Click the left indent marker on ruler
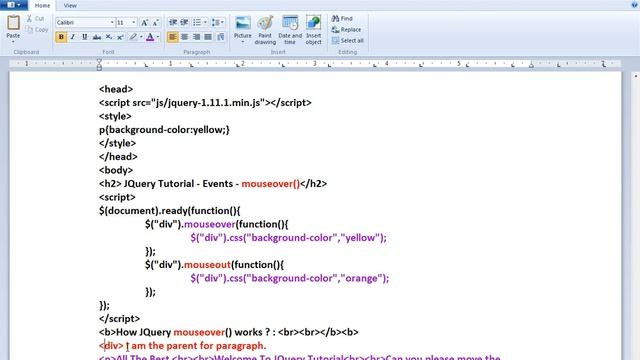This screenshot has width=640, height=360. [99, 64]
